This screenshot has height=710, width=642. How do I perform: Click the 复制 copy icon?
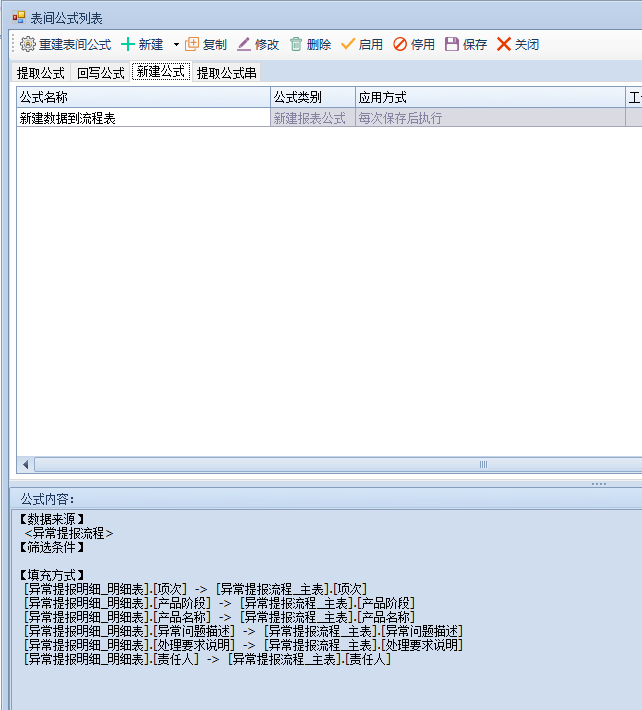tap(192, 45)
